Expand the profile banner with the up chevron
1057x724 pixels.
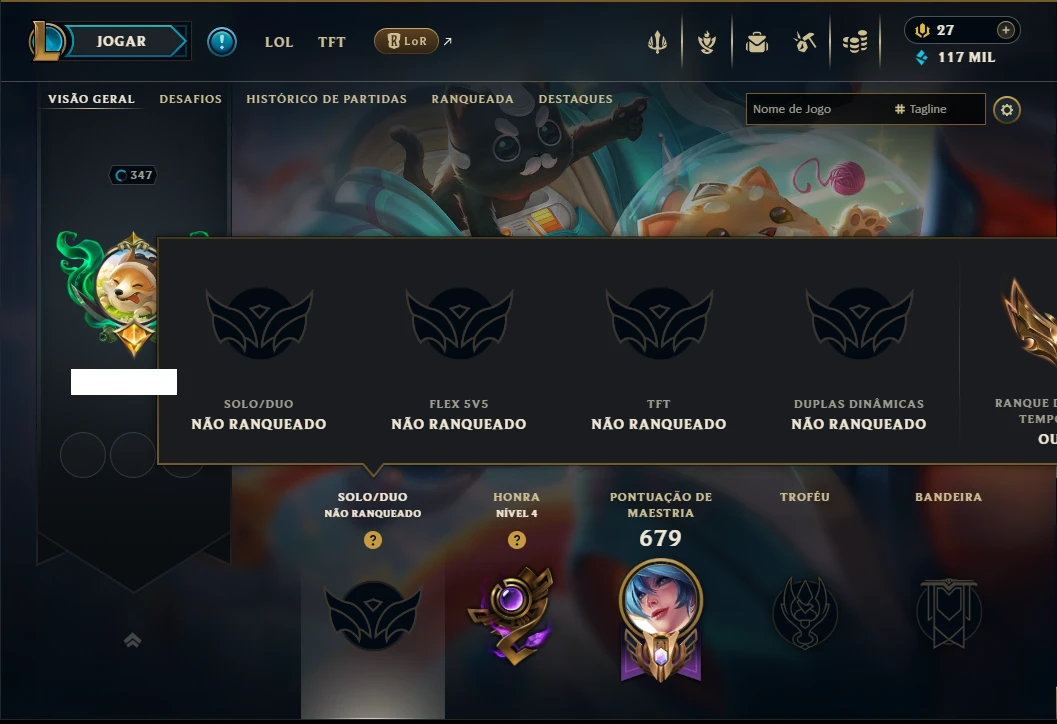point(133,640)
